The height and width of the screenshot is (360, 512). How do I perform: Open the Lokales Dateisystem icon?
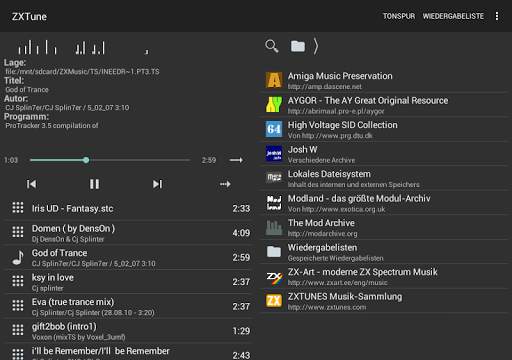pyautogui.click(x=274, y=178)
